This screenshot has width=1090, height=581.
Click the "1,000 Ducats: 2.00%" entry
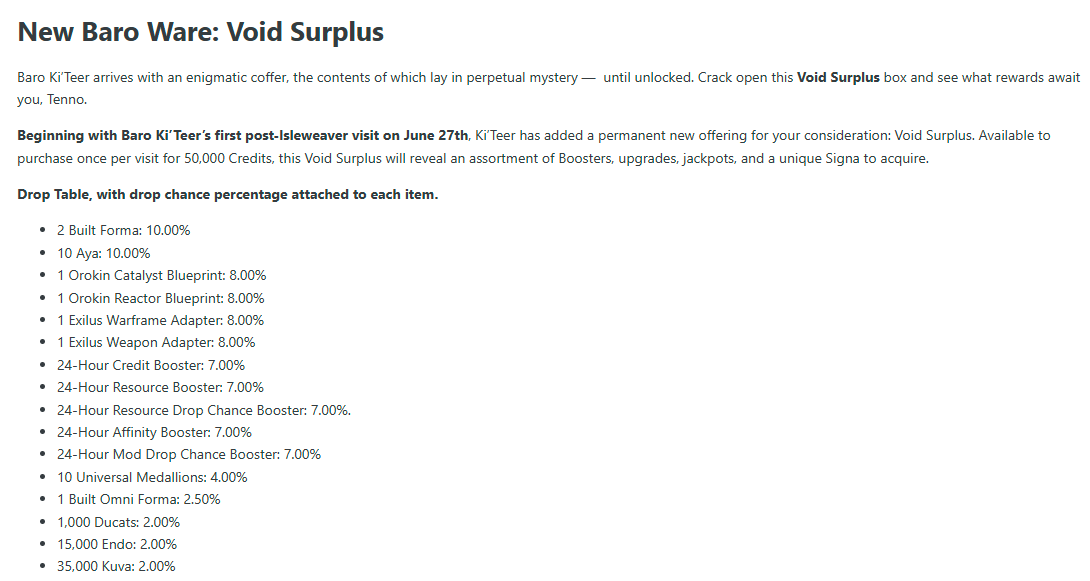tap(119, 522)
